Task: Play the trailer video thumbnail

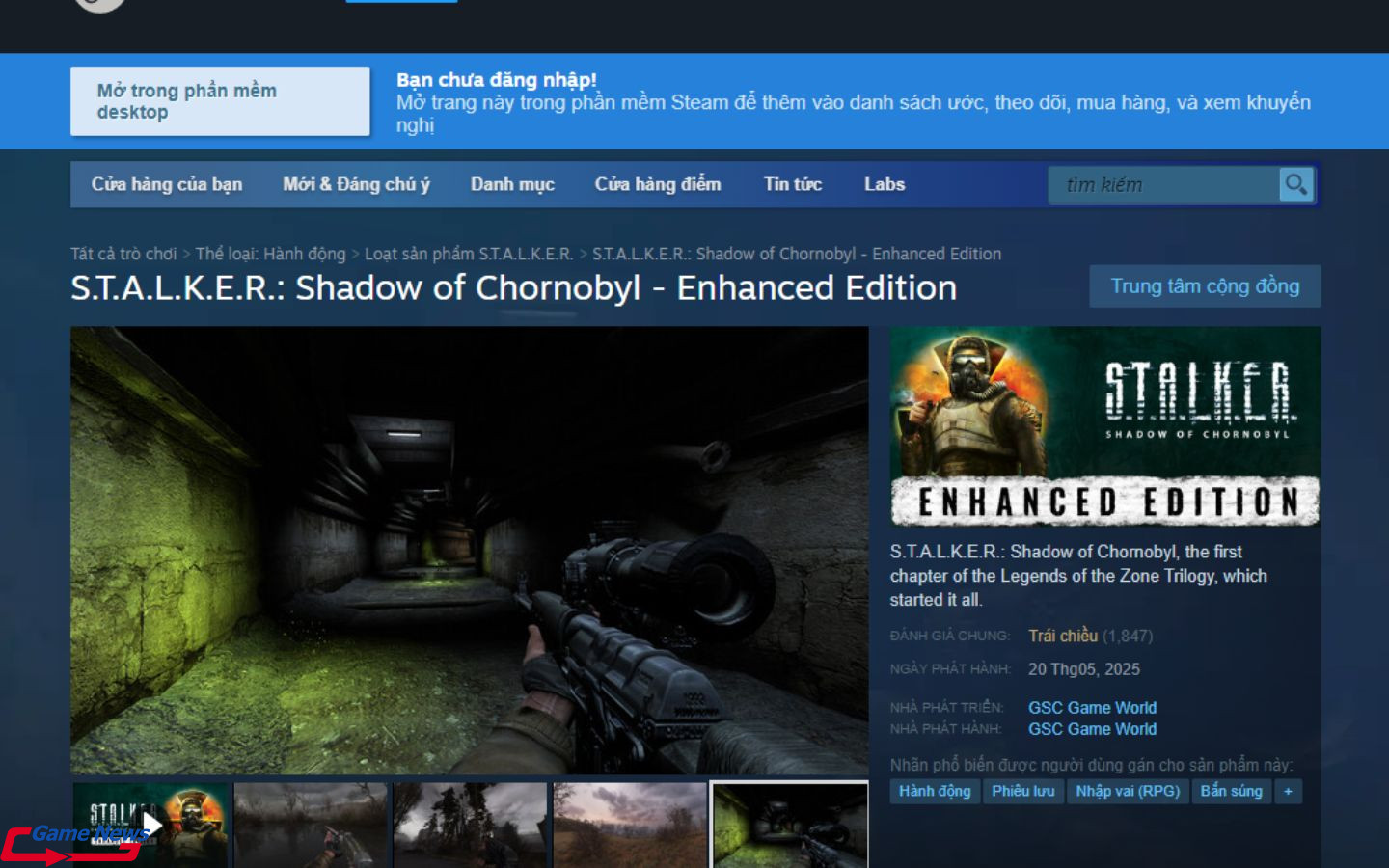Action: coord(150,825)
